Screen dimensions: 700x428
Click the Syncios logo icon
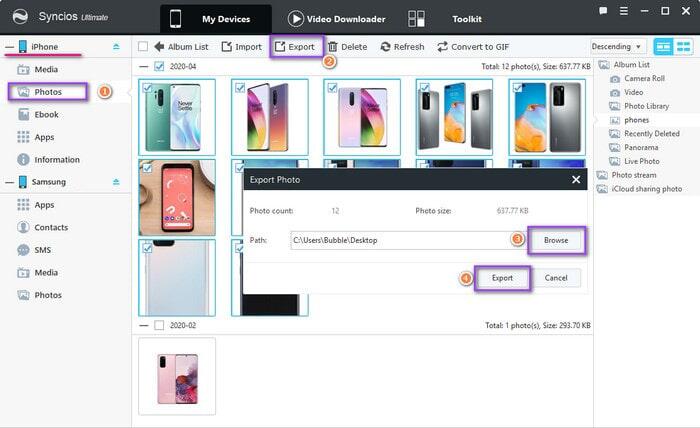(20, 17)
